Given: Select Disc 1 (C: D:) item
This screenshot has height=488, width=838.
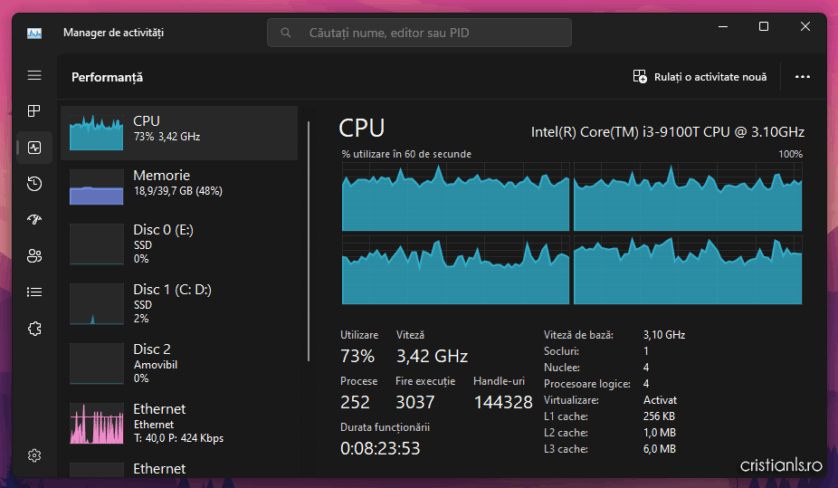Looking at the screenshot, I should click(x=179, y=304).
